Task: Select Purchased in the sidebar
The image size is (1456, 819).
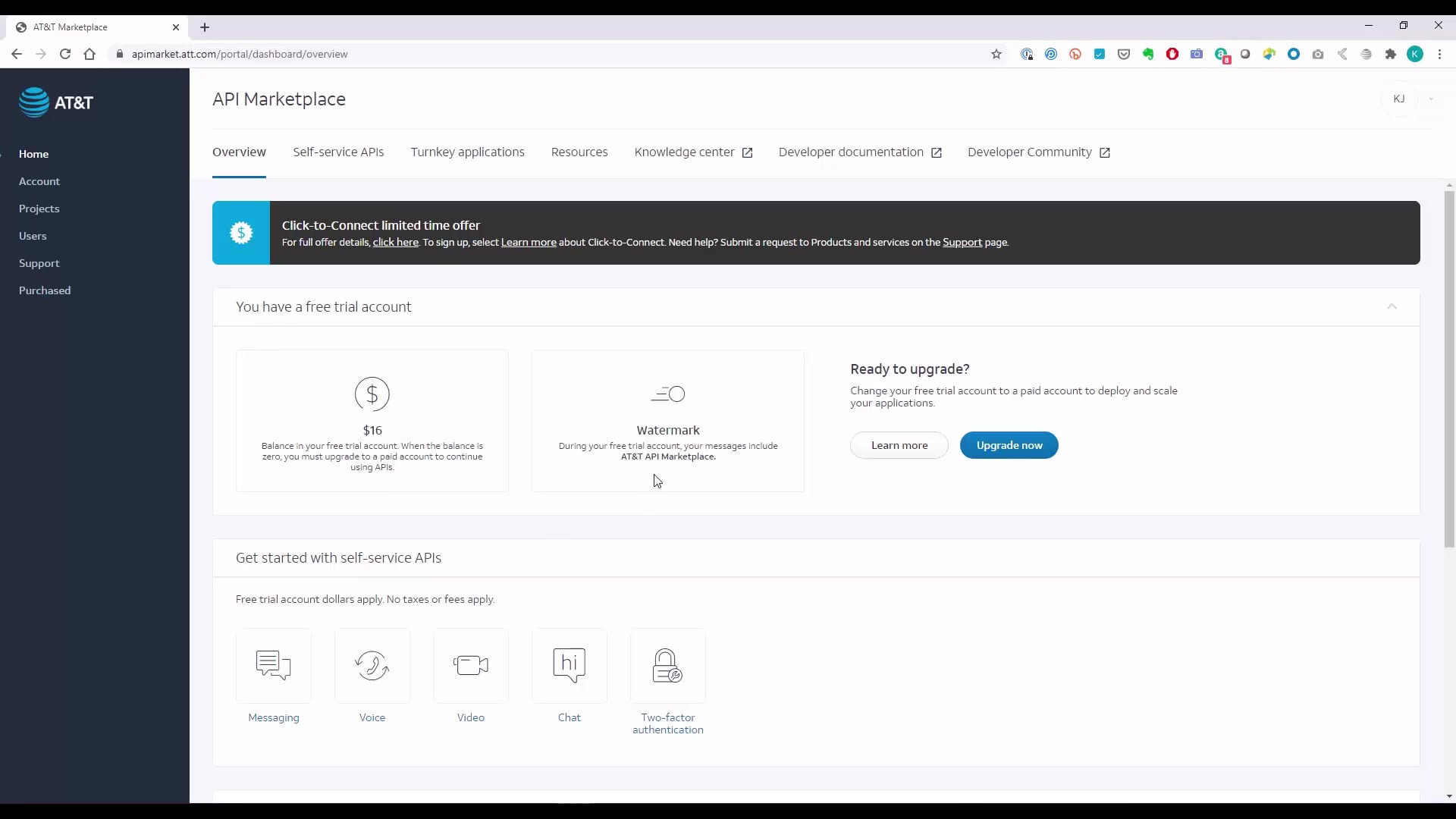Action: point(45,290)
